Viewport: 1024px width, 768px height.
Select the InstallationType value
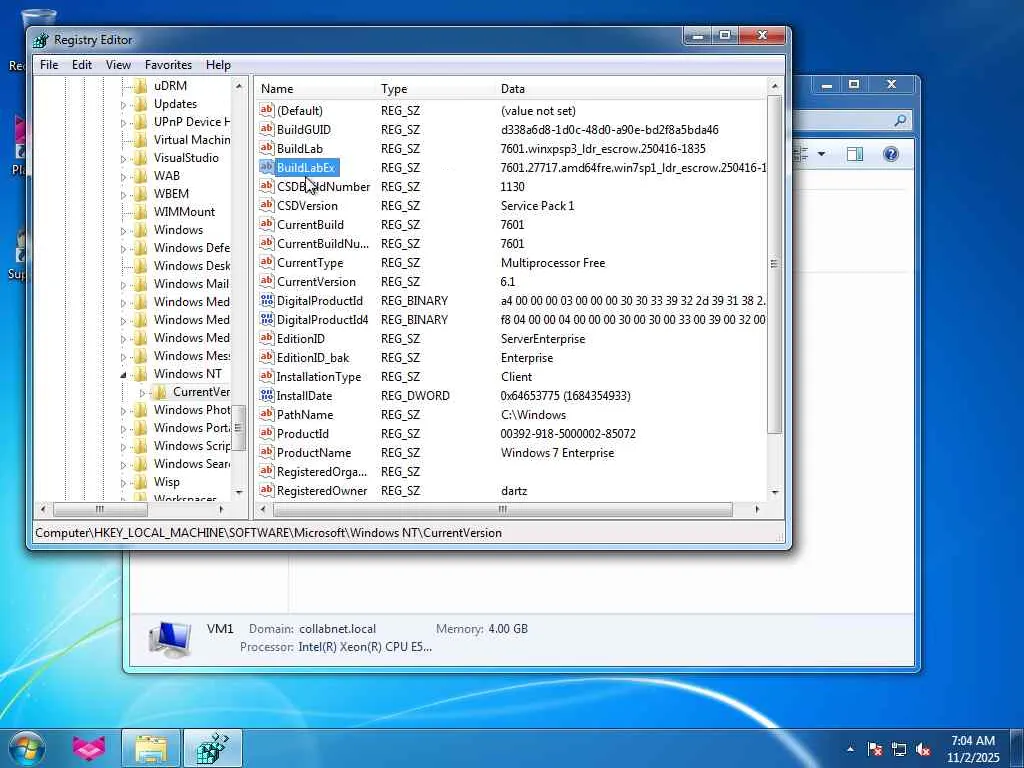coord(319,376)
